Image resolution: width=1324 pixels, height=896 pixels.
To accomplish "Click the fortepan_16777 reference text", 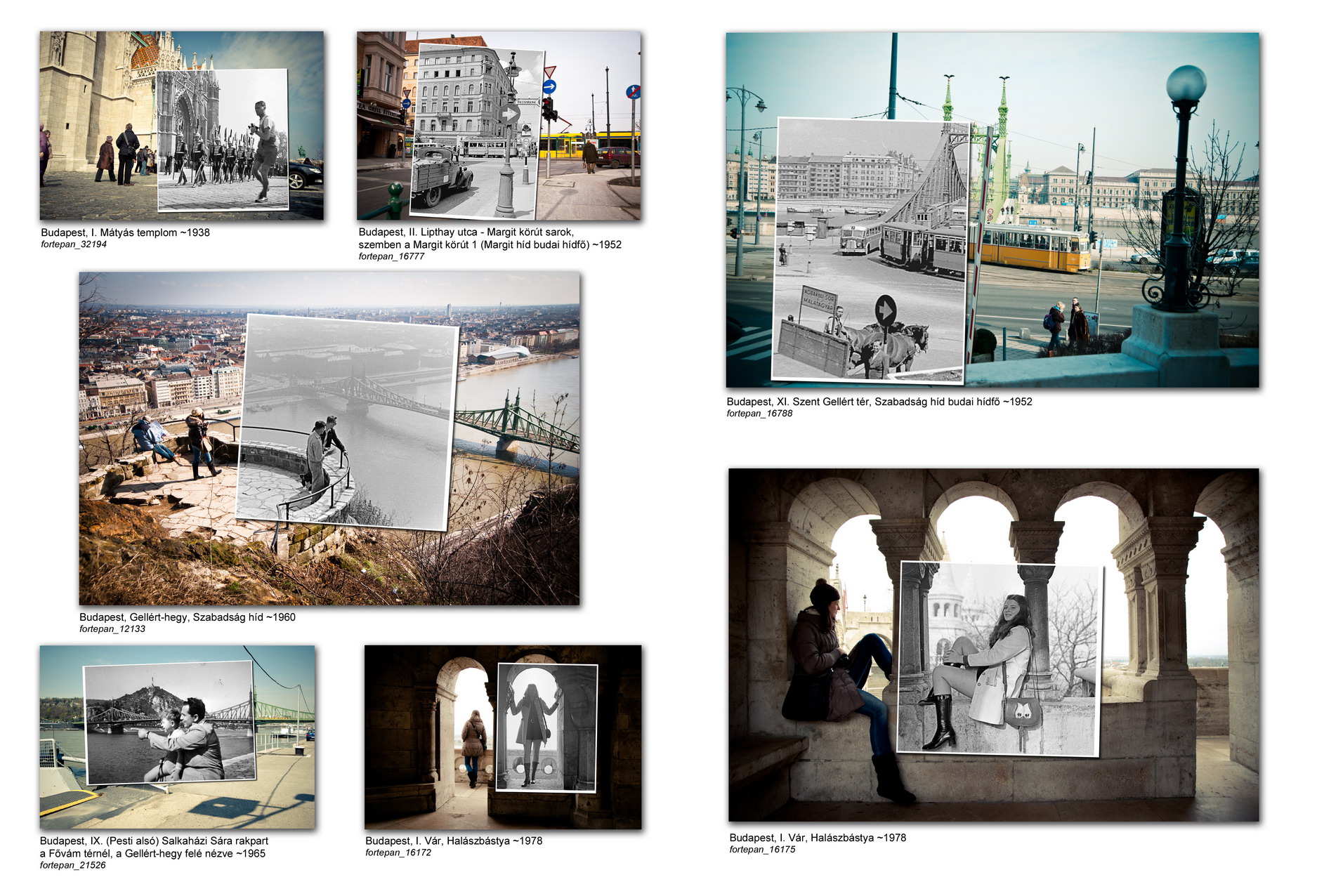I will (391, 256).
